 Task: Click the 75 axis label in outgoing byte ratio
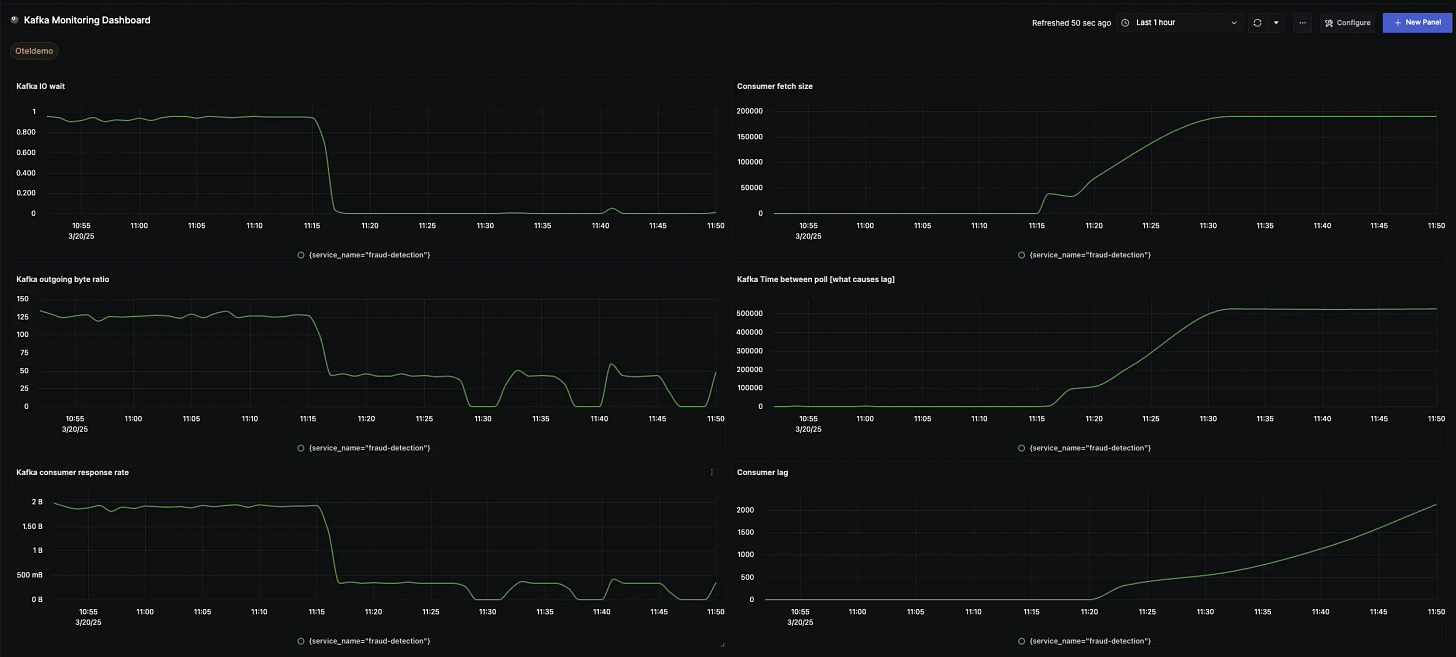(x=24, y=352)
